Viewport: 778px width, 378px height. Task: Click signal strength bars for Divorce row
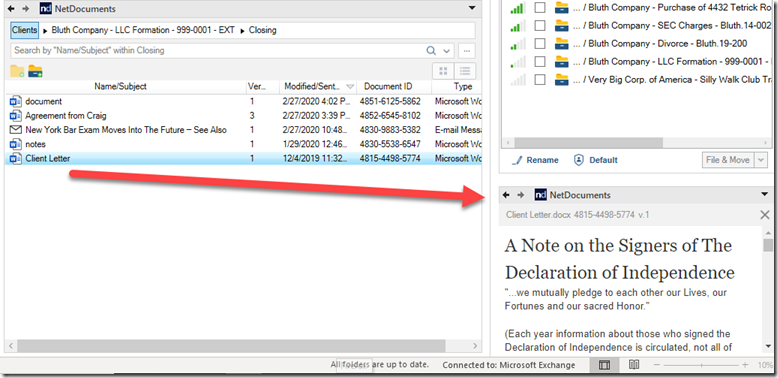point(517,44)
